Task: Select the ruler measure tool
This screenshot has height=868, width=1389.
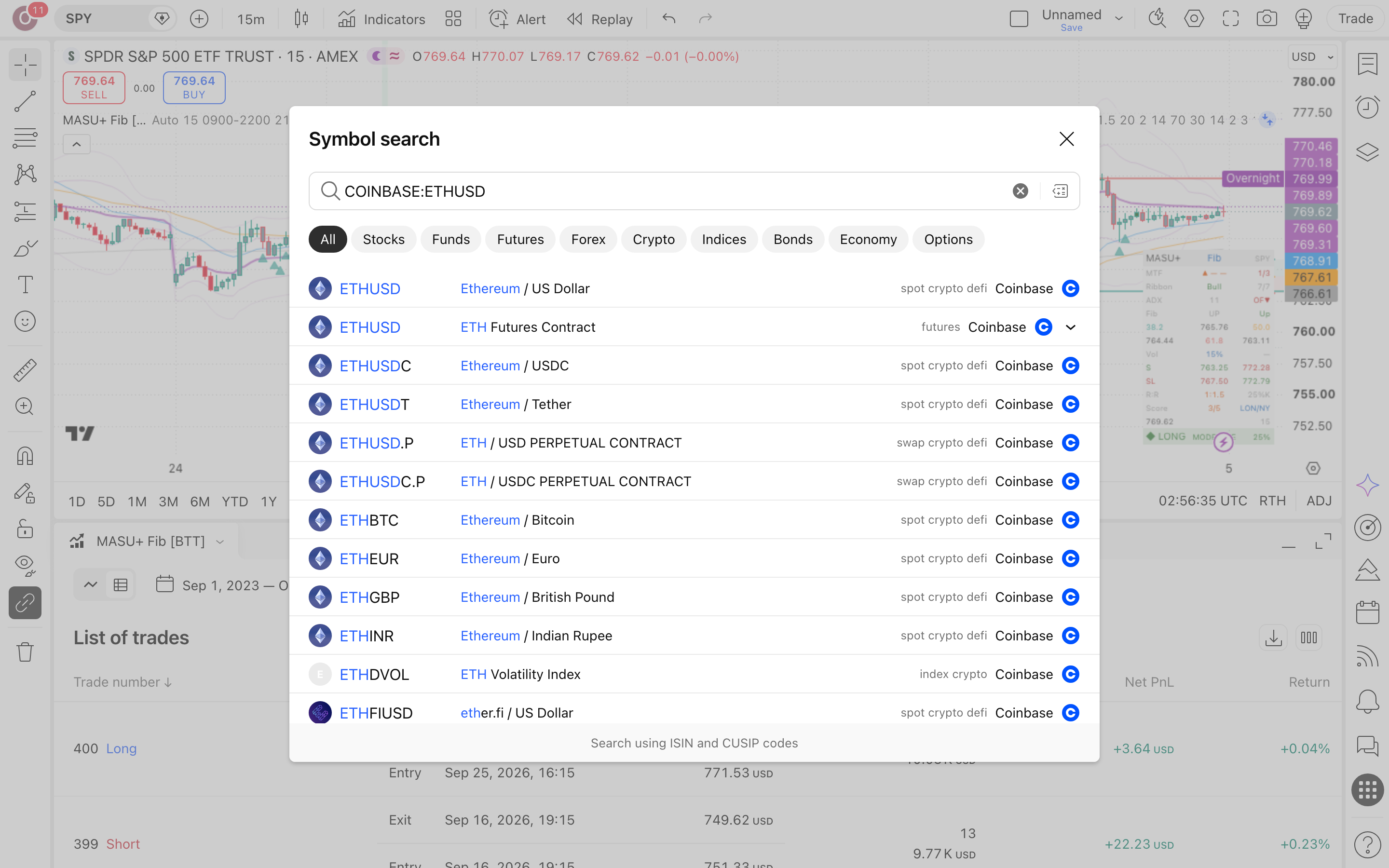Action: [x=25, y=370]
